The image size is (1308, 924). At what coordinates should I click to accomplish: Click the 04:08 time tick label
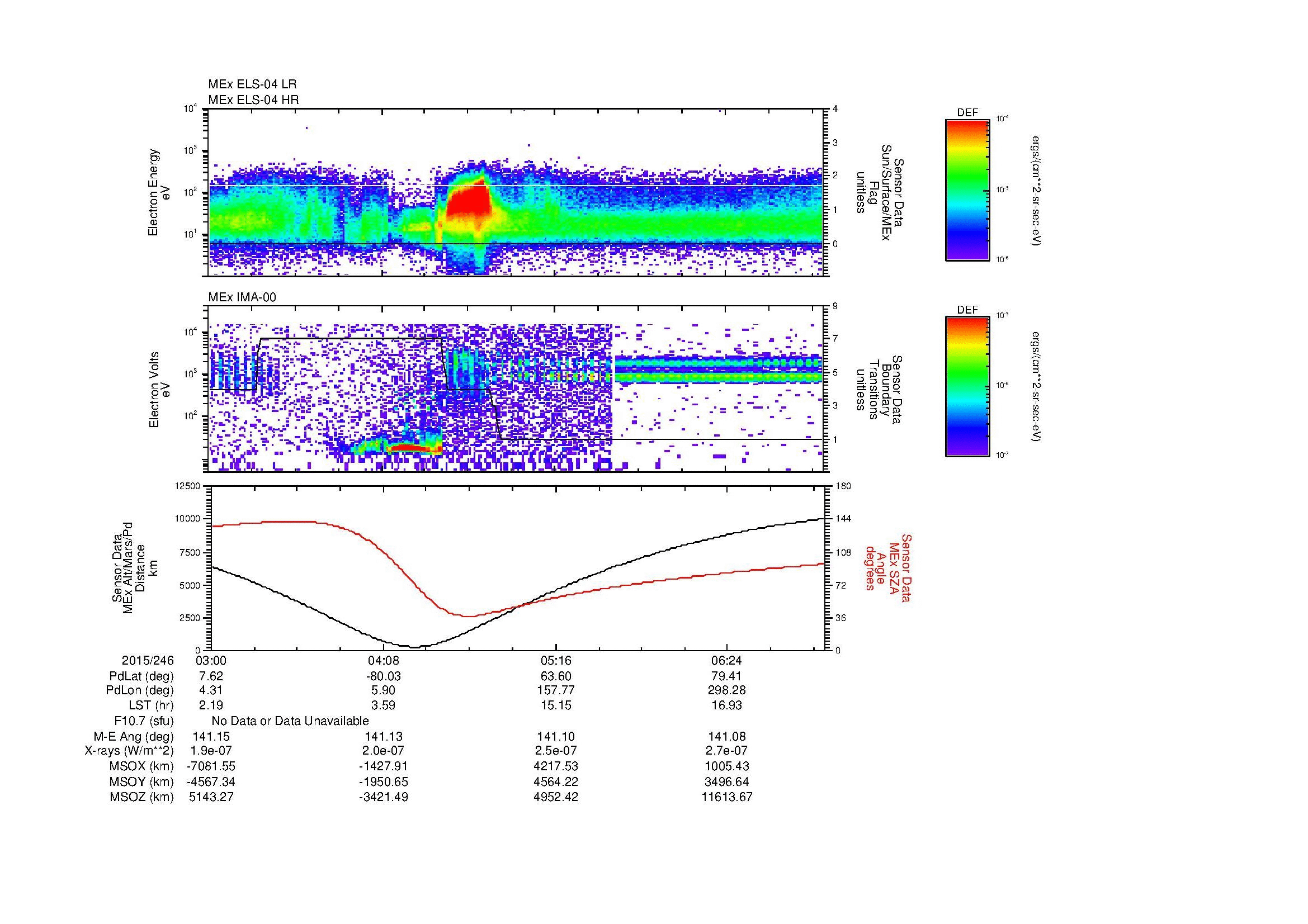tap(383, 661)
